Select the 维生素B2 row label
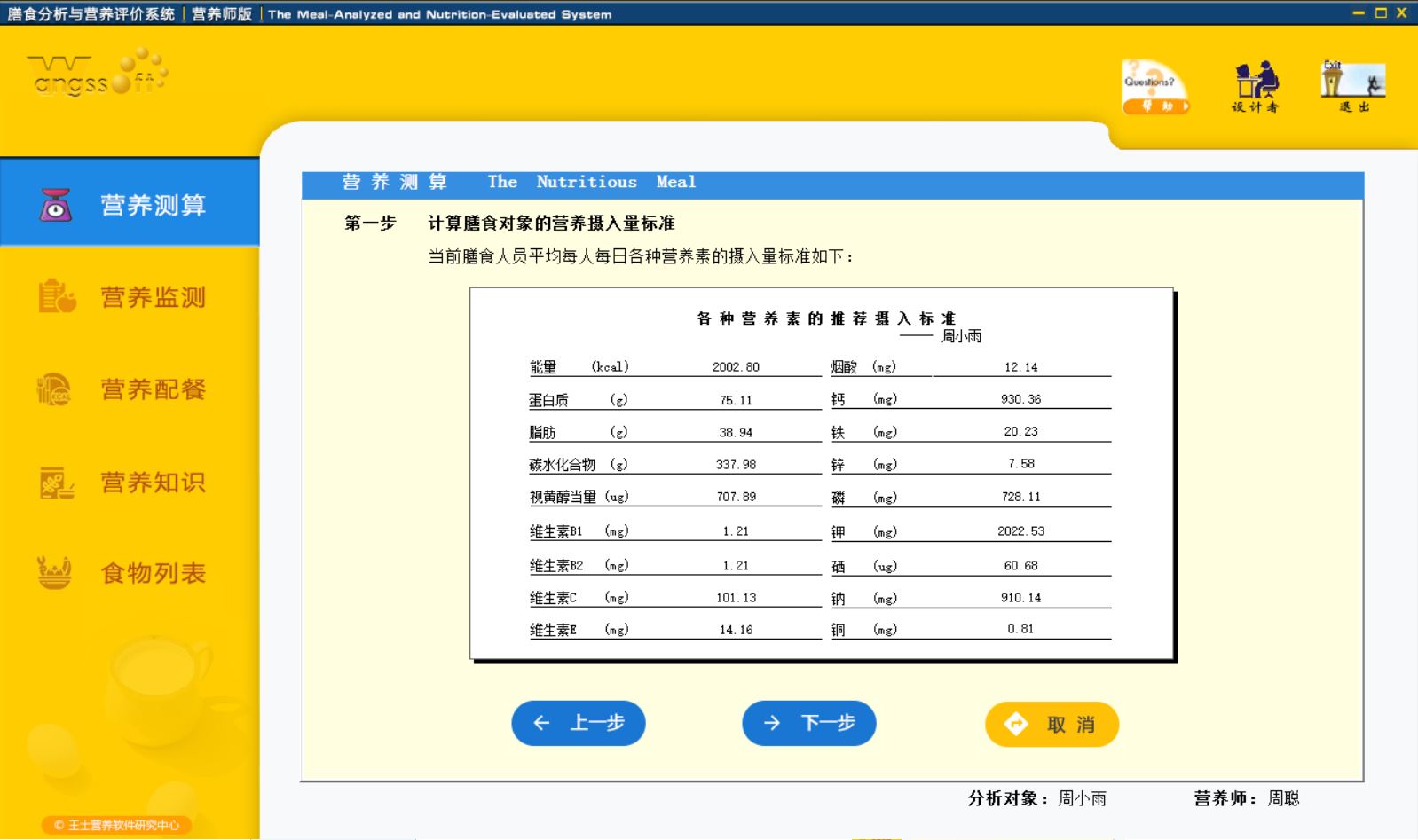Image resolution: width=1418 pixels, height=840 pixels. [555, 565]
